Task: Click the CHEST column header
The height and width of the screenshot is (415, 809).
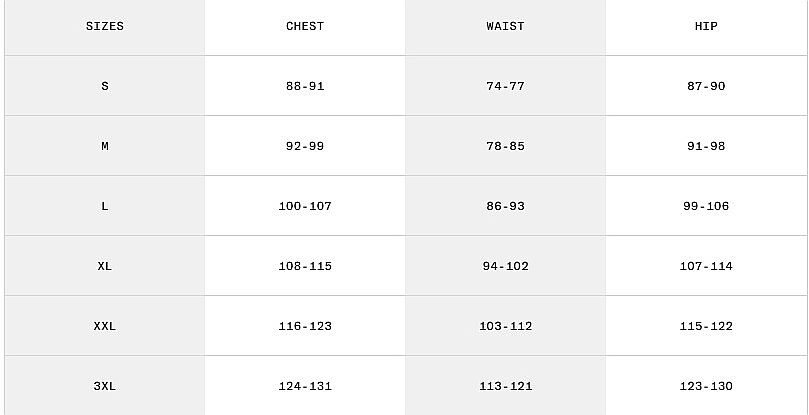Action: coord(305,26)
